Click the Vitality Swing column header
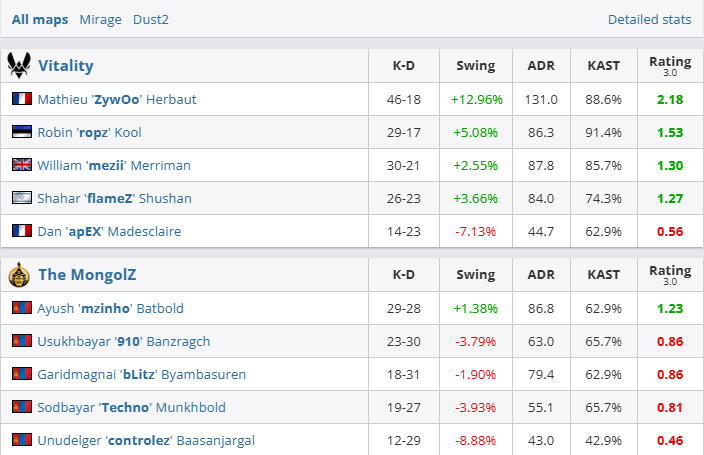 475,66
